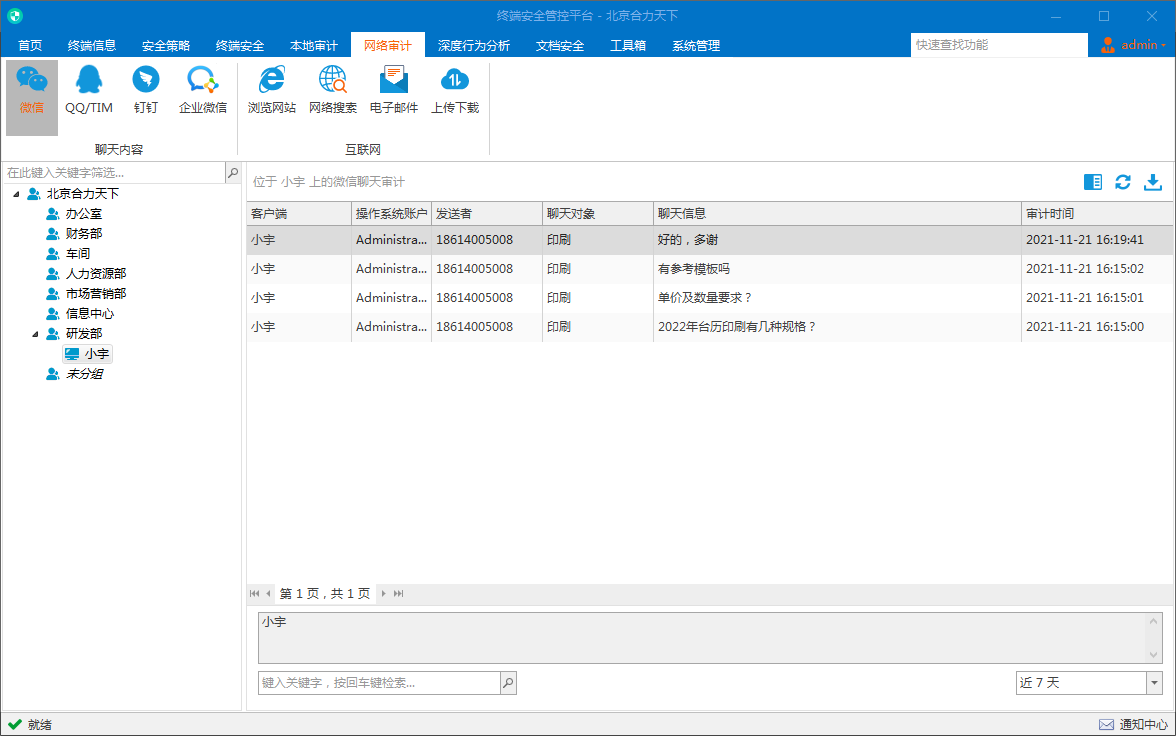Switch to the 系统管理 tab

coord(696,46)
